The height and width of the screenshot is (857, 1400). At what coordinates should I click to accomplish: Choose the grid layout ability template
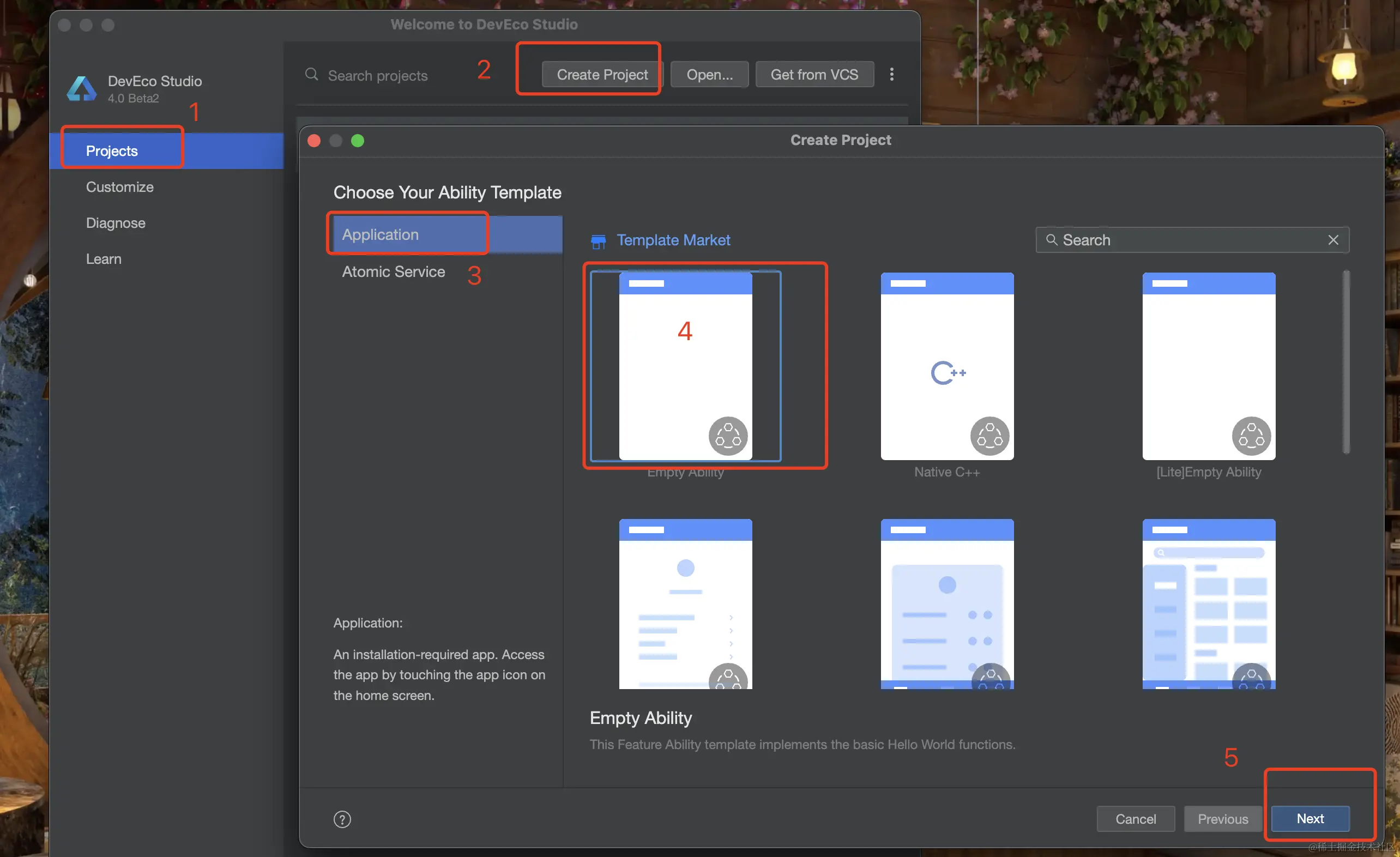point(1209,603)
